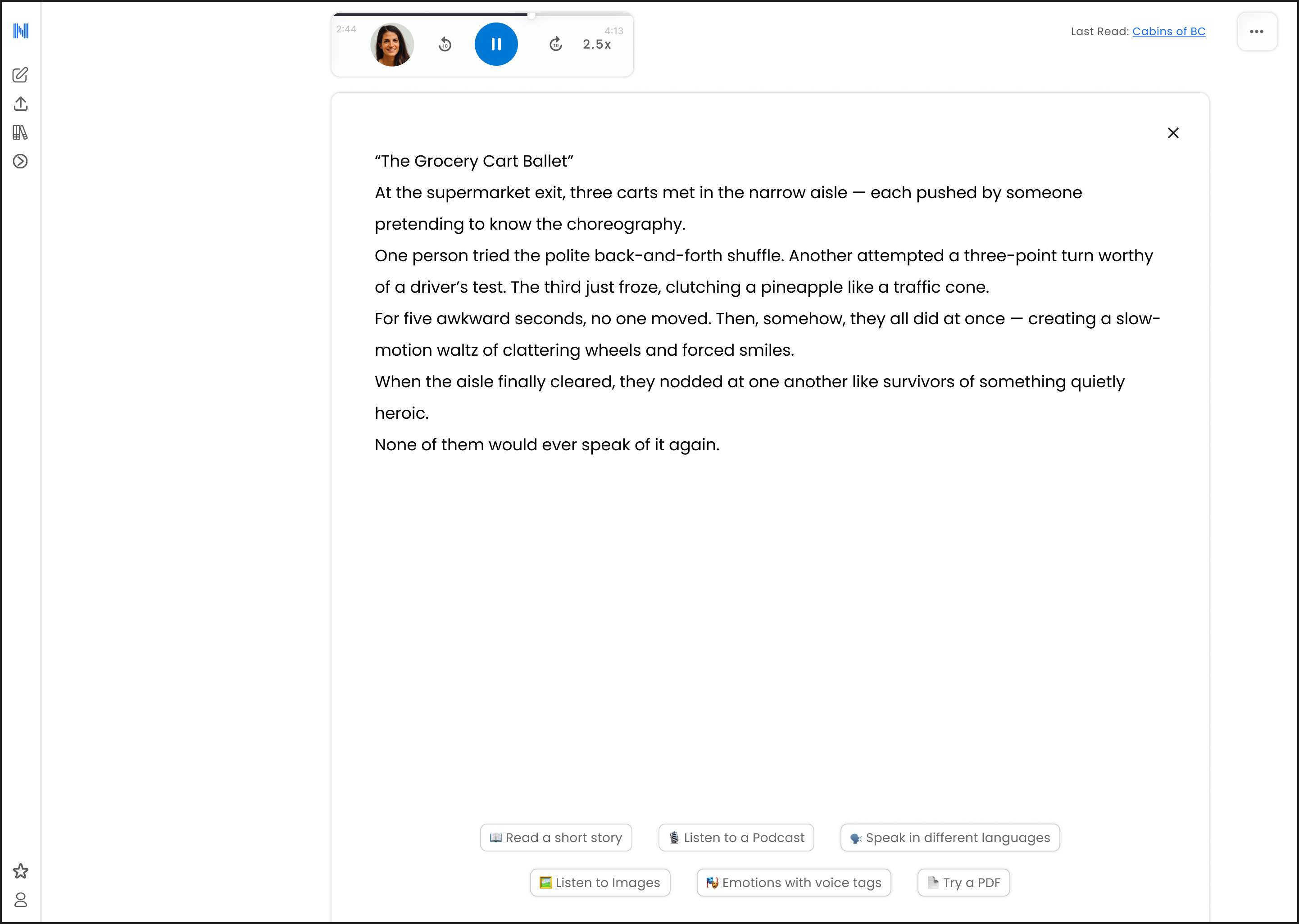Open the new text editor icon
This screenshot has width=1299, height=924.
tap(20, 75)
